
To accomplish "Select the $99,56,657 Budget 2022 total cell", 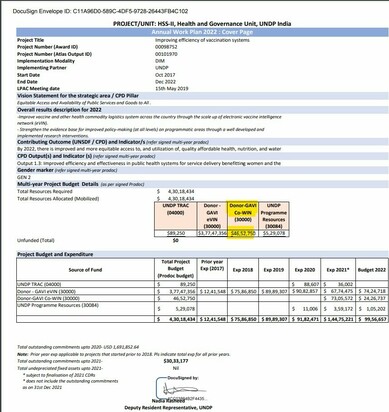I will tap(372, 319).
